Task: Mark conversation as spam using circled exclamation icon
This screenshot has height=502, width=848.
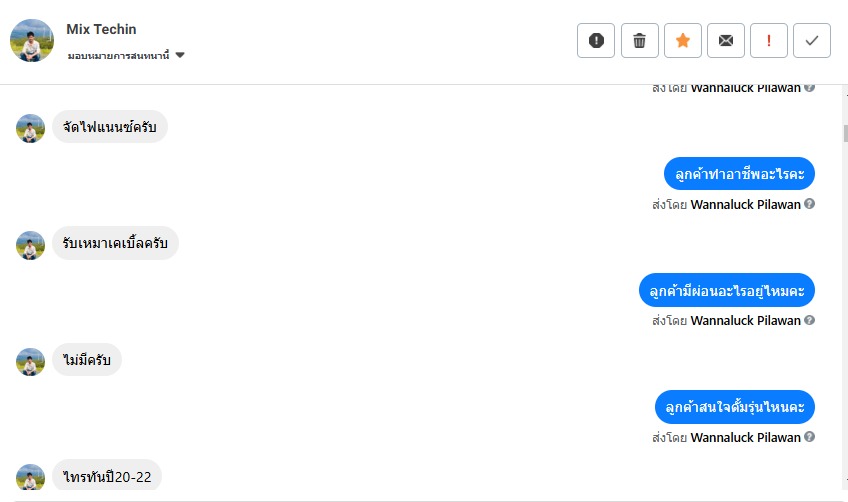Action: (x=596, y=40)
